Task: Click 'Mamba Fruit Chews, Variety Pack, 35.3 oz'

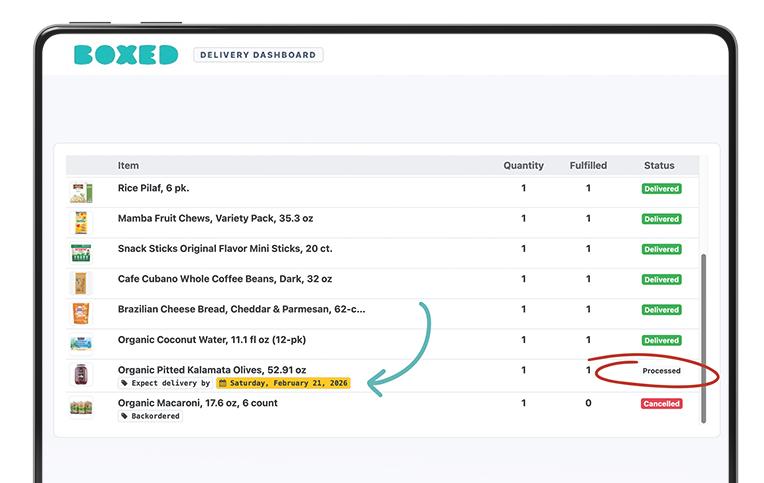Action: point(215,218)
